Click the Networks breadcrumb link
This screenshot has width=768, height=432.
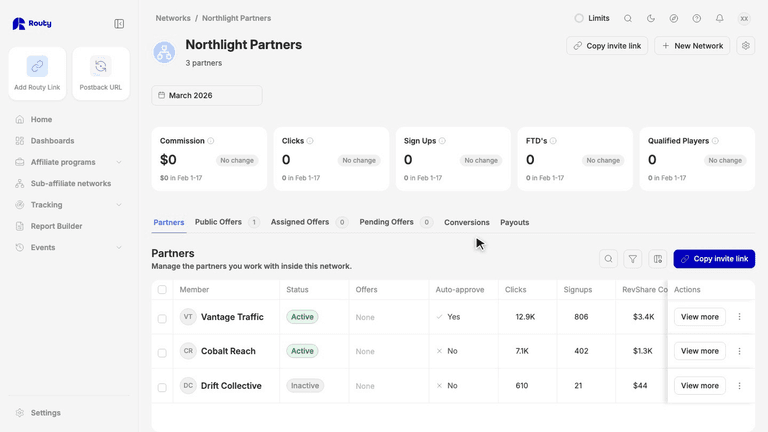click(x=173, y=18)
